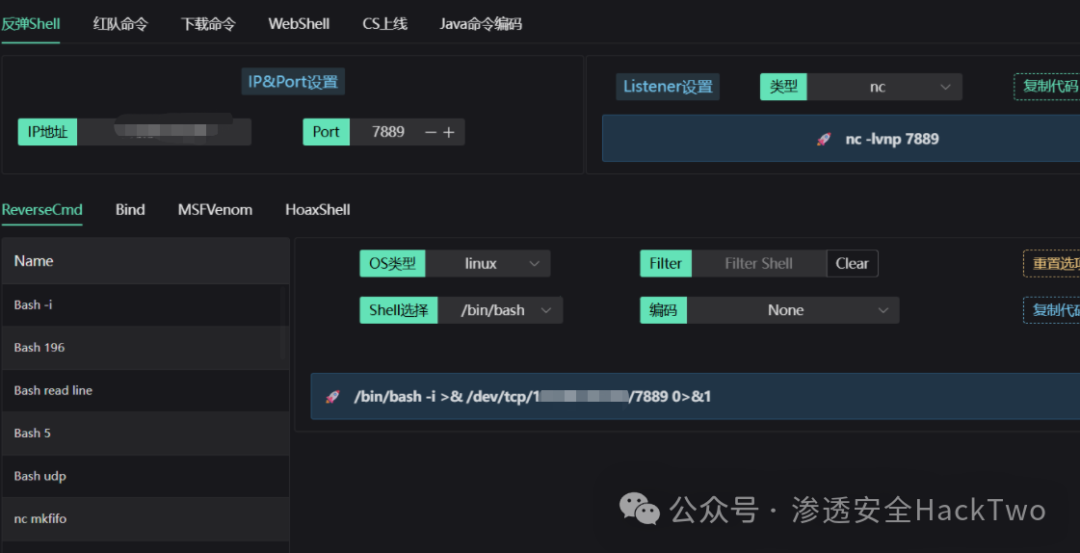
Task: Click the rocket icon beside nc -lvnp 7889
Action: click(x=824, y=139)
